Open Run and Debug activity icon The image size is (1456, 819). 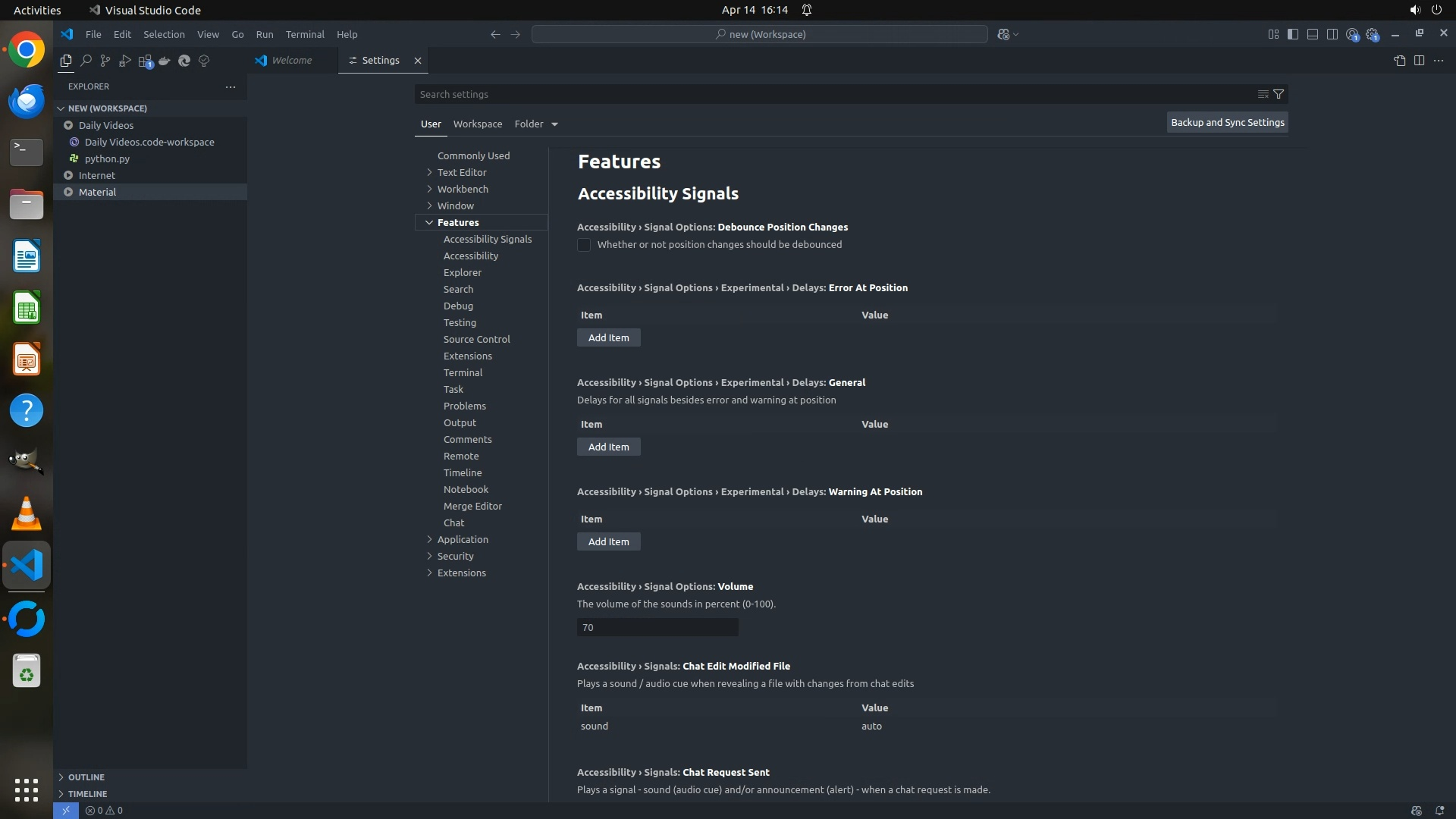125,61
